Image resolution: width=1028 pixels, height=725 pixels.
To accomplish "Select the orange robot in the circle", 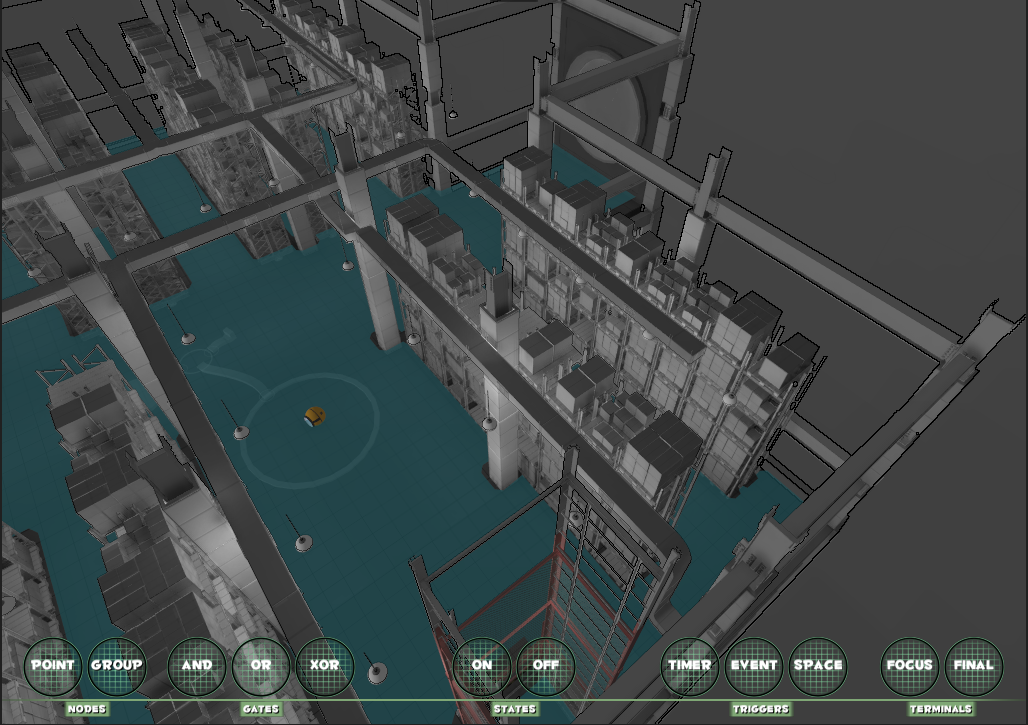I will (314, 417).
